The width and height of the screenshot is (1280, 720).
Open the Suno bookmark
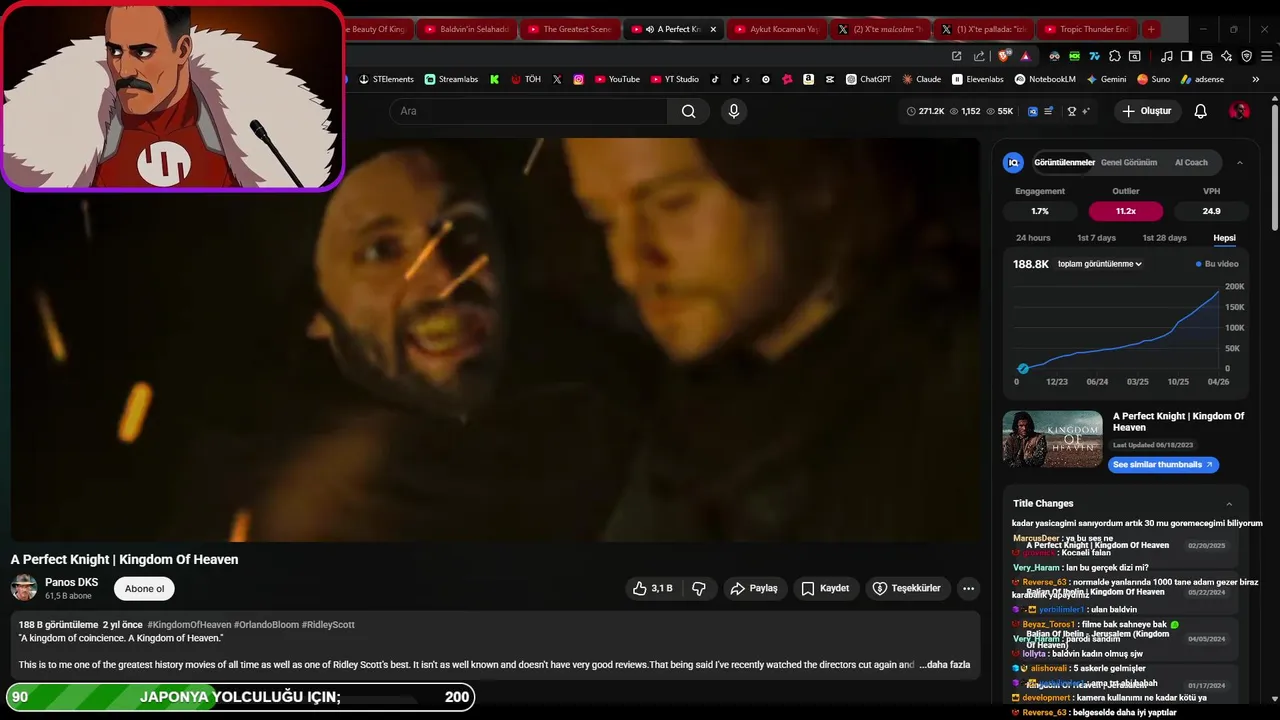click(1153, 79)
